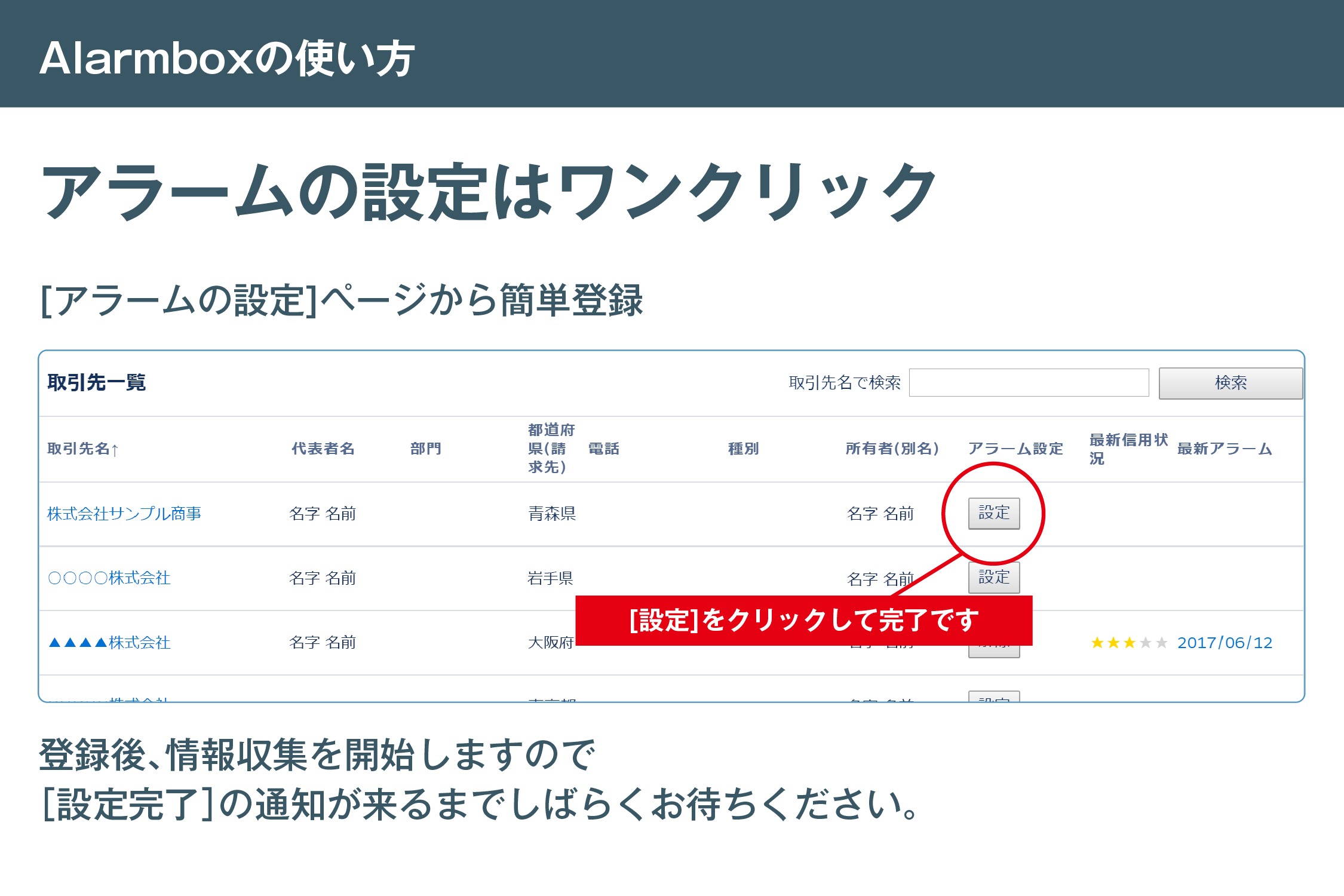
Task: Open ▲▲▲▲株式会社 company link
Action: (x=109, y=643)
